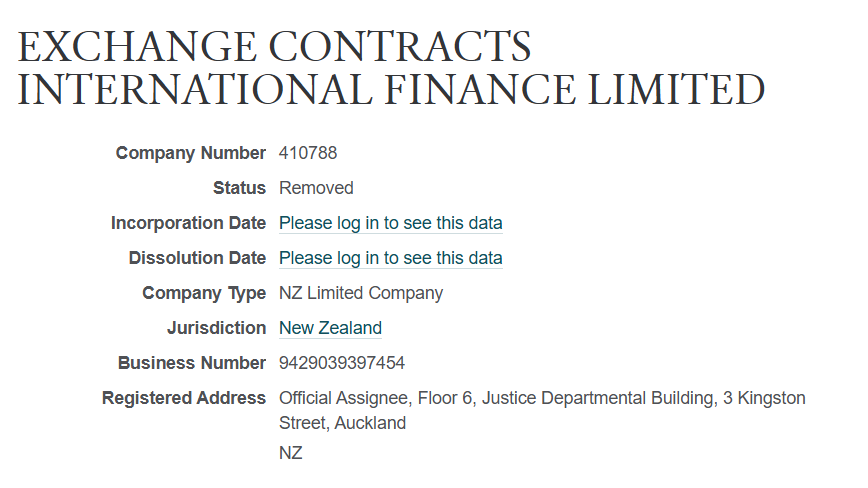The width and height of the screenshot is (868, 488).
Task: Click the NZ country line of the address
Action: [290, 453]
